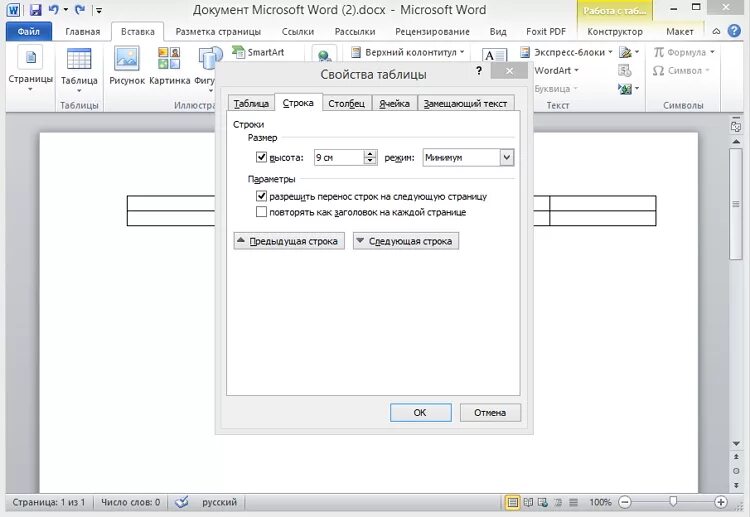
Task: Click Страница: 1 из 1 page indicator
Action: tap(49, 502)
